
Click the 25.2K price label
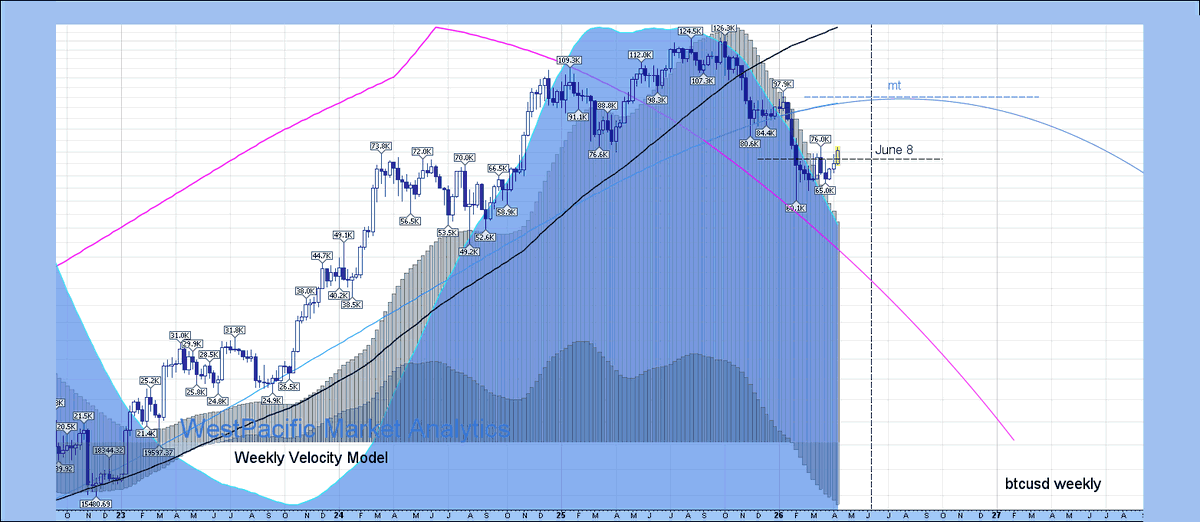point(149,380)
